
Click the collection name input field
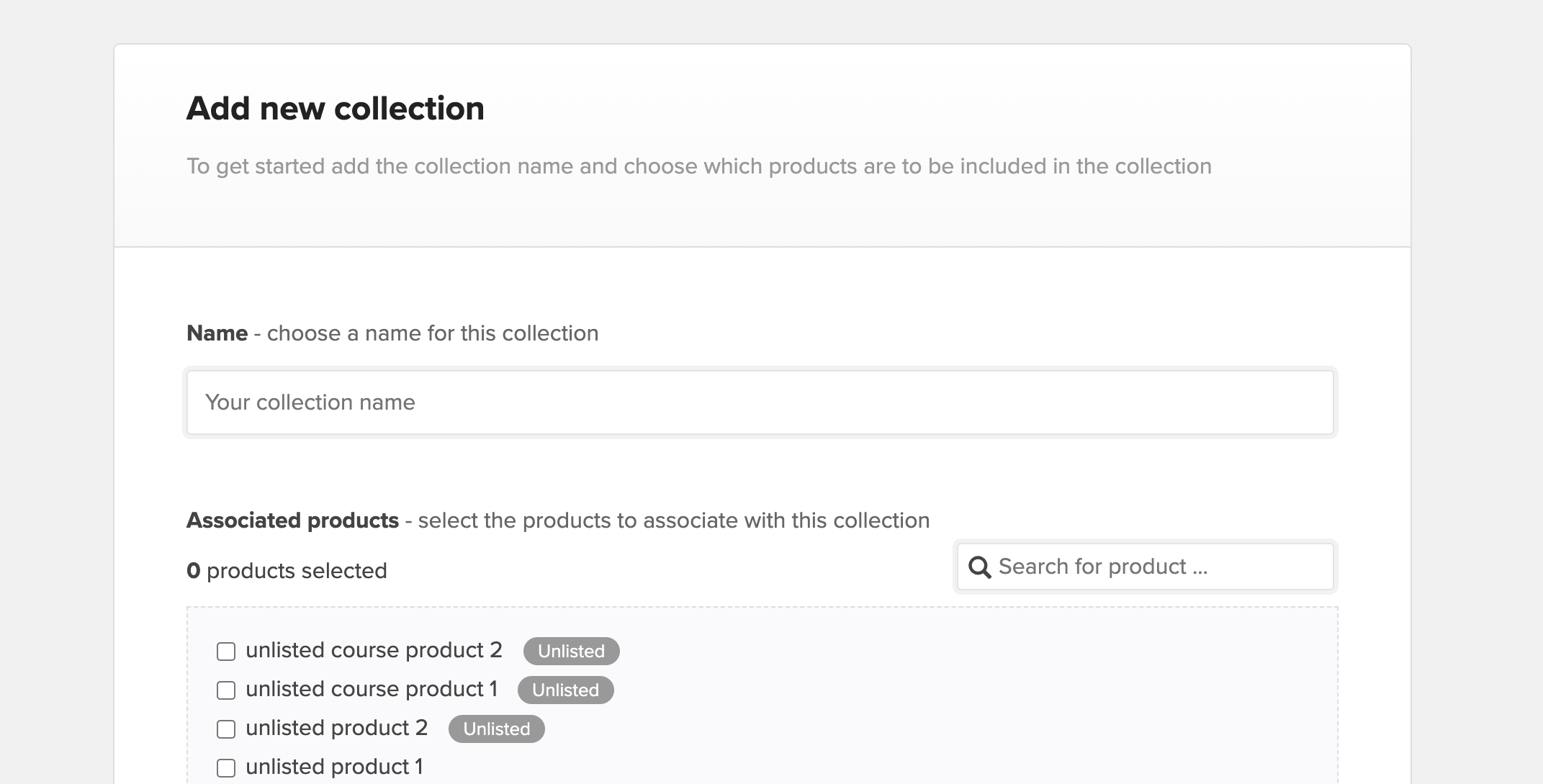[x=760, y=402]
